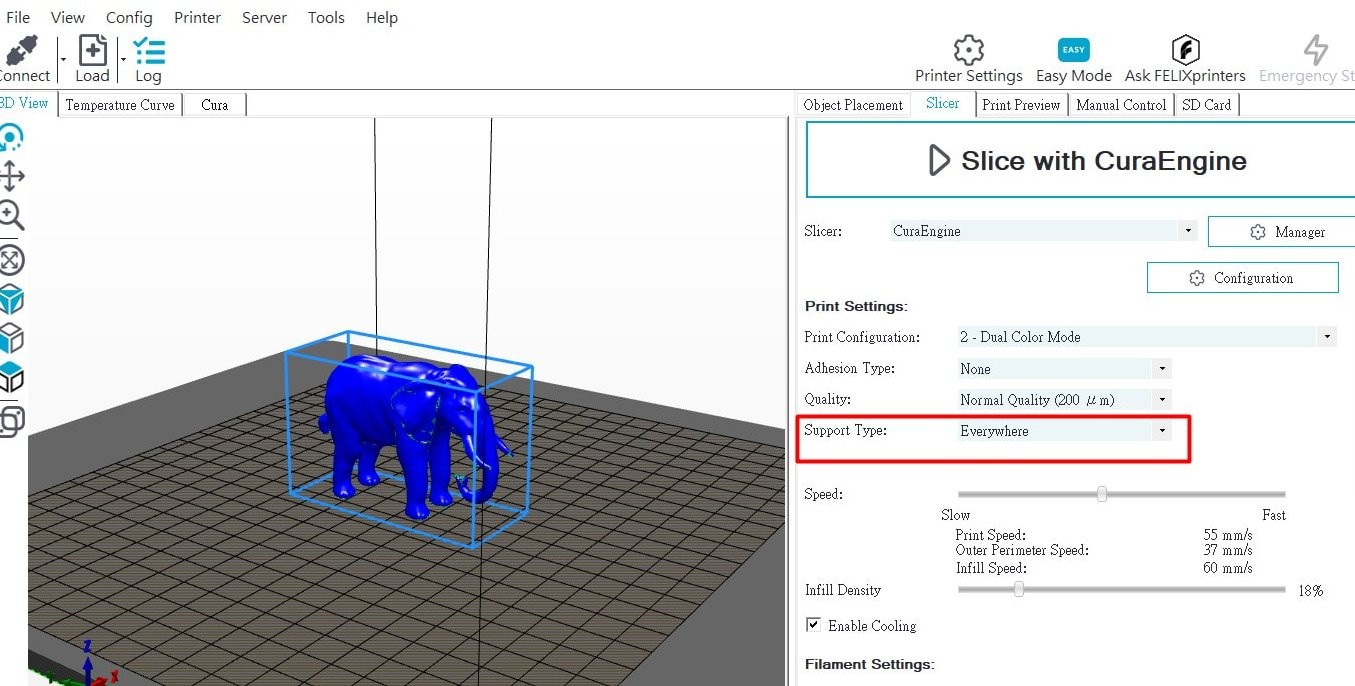Select the Slicer tab
This screenshot has width=1355, height=686.
coord(942,103)
